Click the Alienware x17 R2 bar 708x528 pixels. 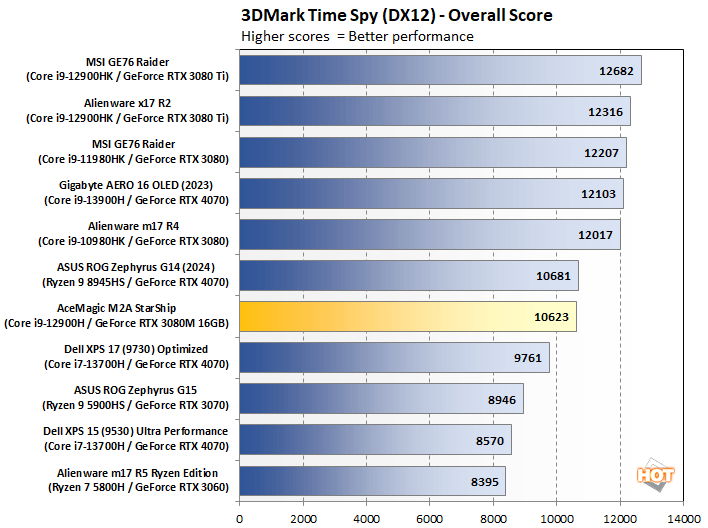click(434, 110)
